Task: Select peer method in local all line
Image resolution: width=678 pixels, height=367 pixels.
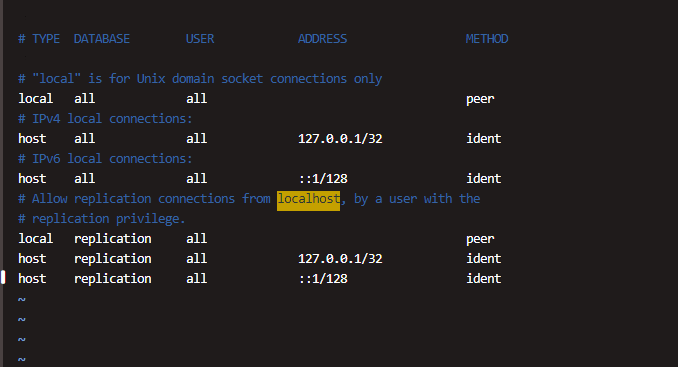Action: (x=480, y=99)
